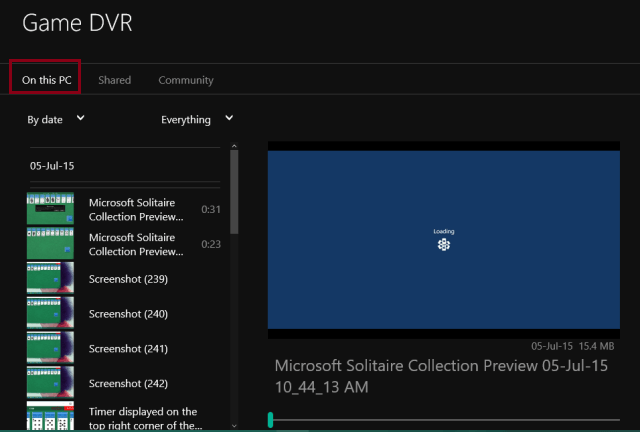Click the clip title 'Microsoft Solitaire Collection Preview 05-Jul-15'
This screenshot has height=432, width=640.
coord(441,376)
